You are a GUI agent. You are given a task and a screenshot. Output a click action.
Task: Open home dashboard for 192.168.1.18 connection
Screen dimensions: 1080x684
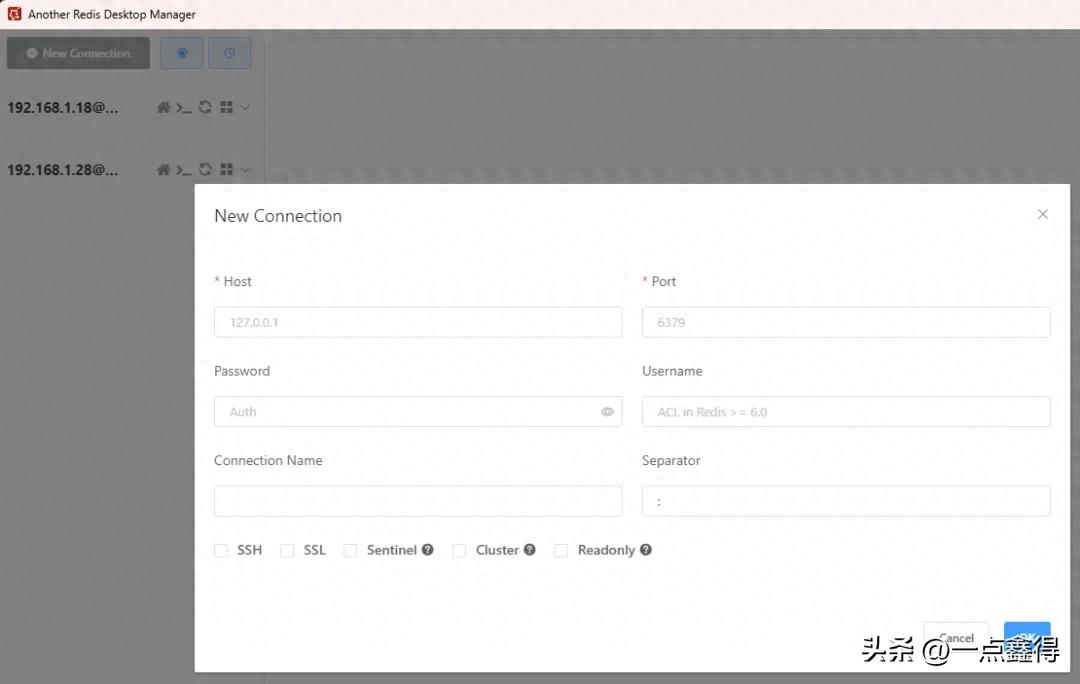(163, 107)
